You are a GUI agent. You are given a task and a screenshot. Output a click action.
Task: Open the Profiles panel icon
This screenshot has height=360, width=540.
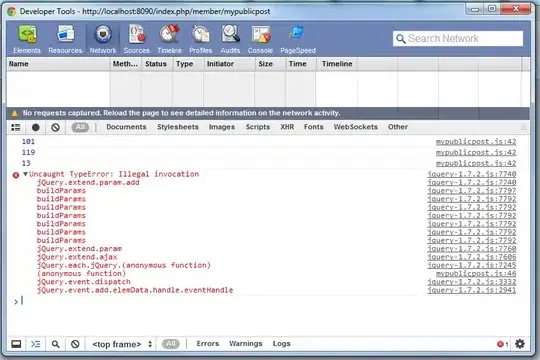(200, 35)
